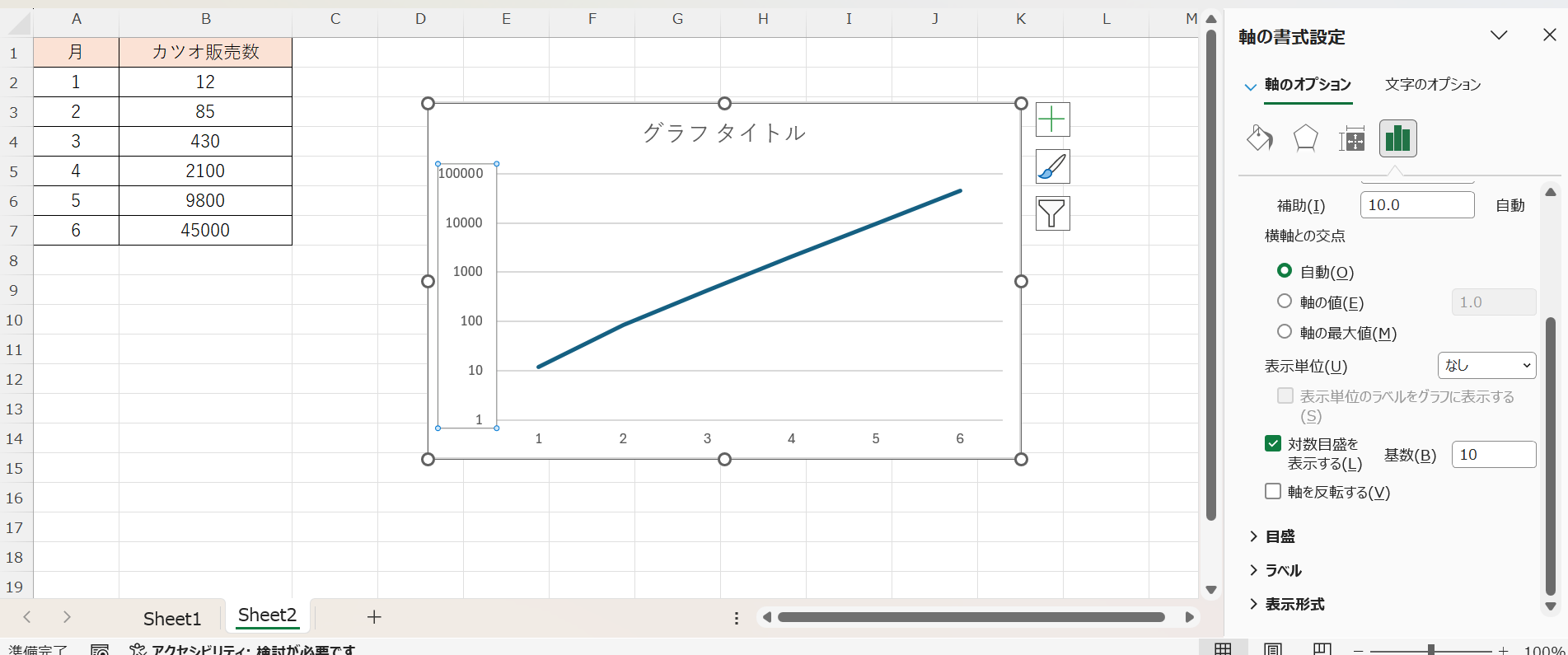Open the 表示単位 dropdown
The width and height of the screenshot is (1568, 655).
(1486, 366)
